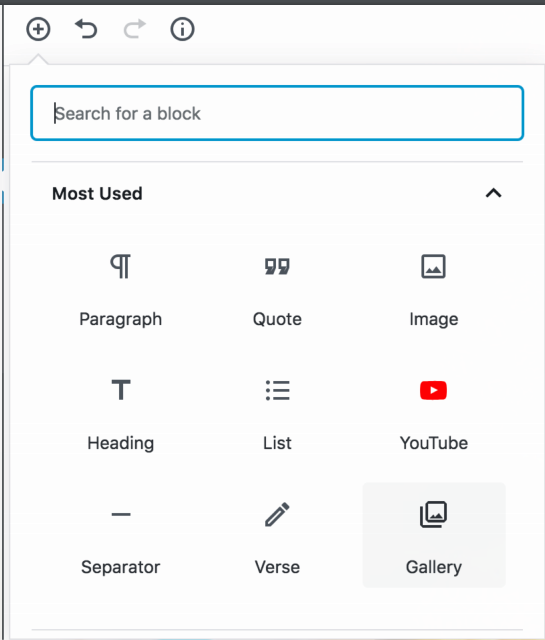Viewport: 545px width, 640px height.
Task: Insert a Separator block
Action: [x=120, y=536]
